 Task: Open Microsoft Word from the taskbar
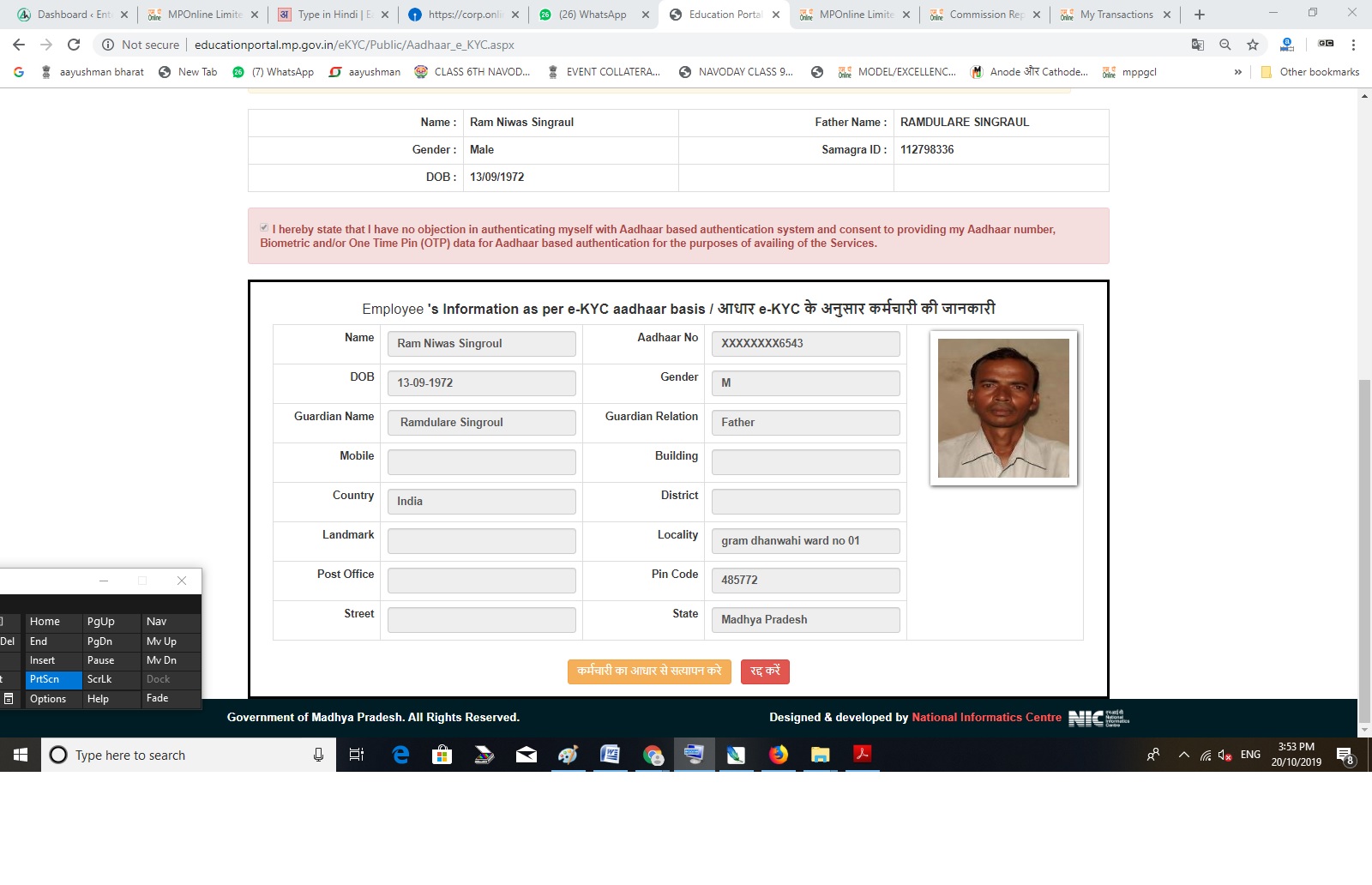[611, 756]
